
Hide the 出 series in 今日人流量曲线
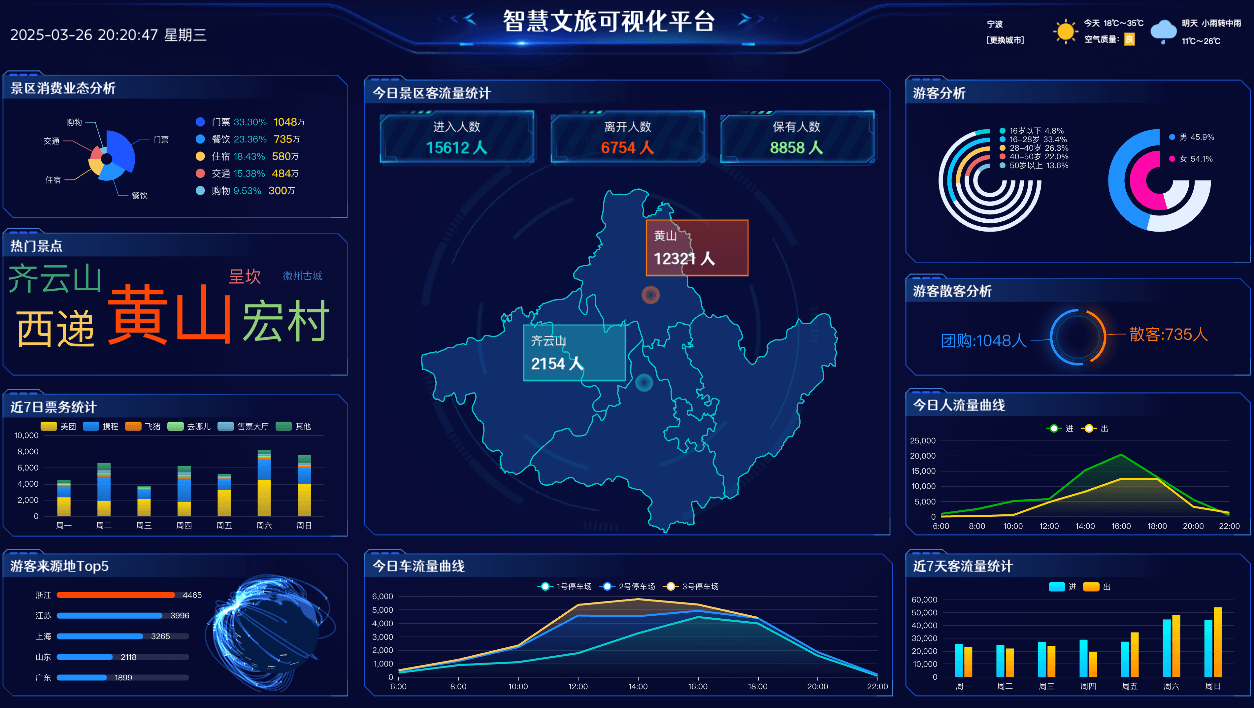click(1093, 429)
